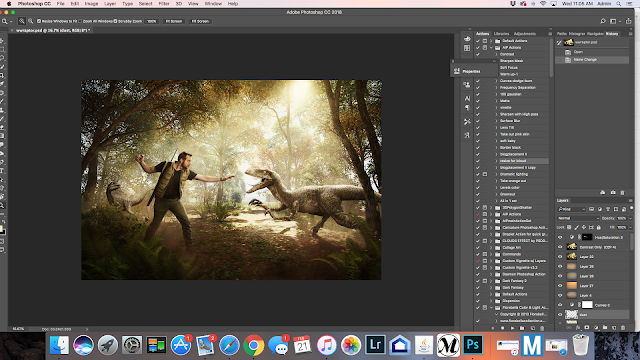Open the Filter menu
Image resolution: width=640 pixels, height=360 pixels.
[164, 4]
